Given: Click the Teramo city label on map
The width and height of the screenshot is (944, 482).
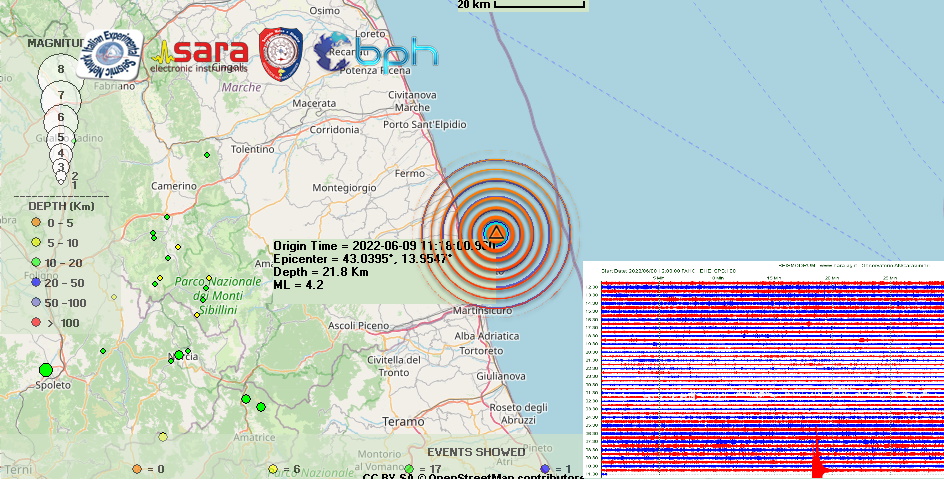Looking at the screenshot, I should click(x=404, y=422).
